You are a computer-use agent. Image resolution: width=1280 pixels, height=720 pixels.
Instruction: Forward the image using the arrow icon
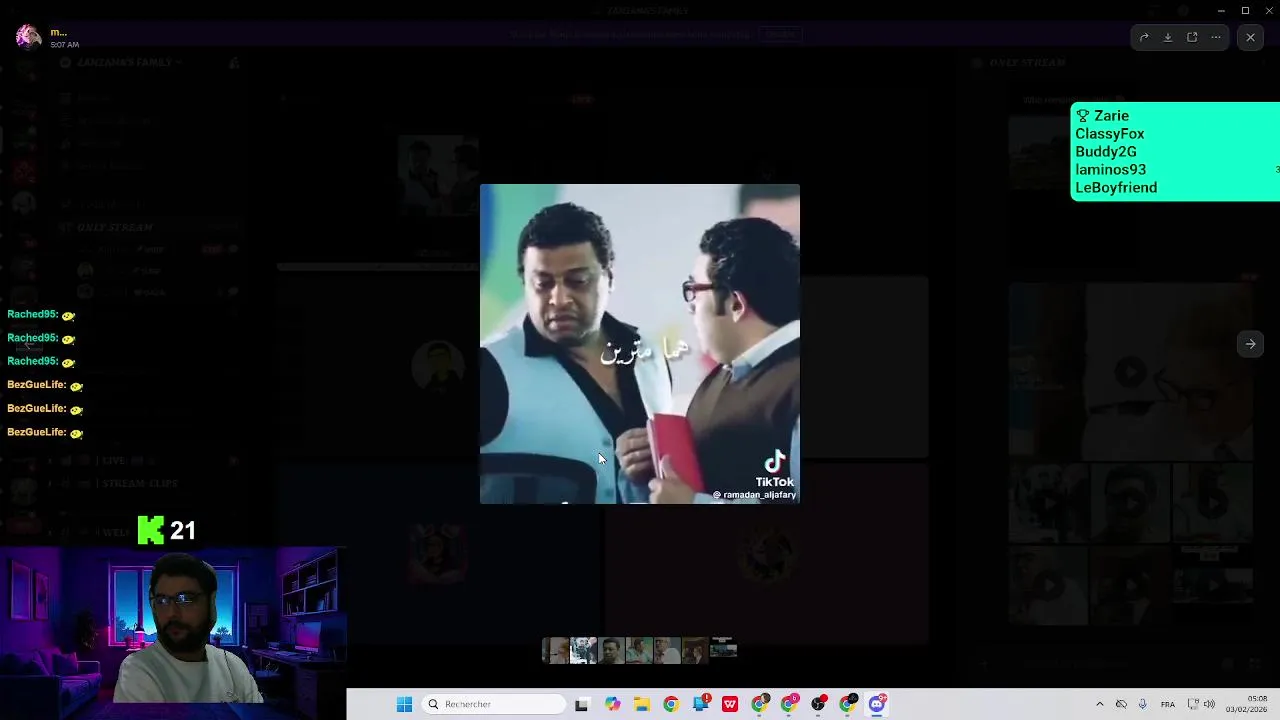coord(1144,37)
